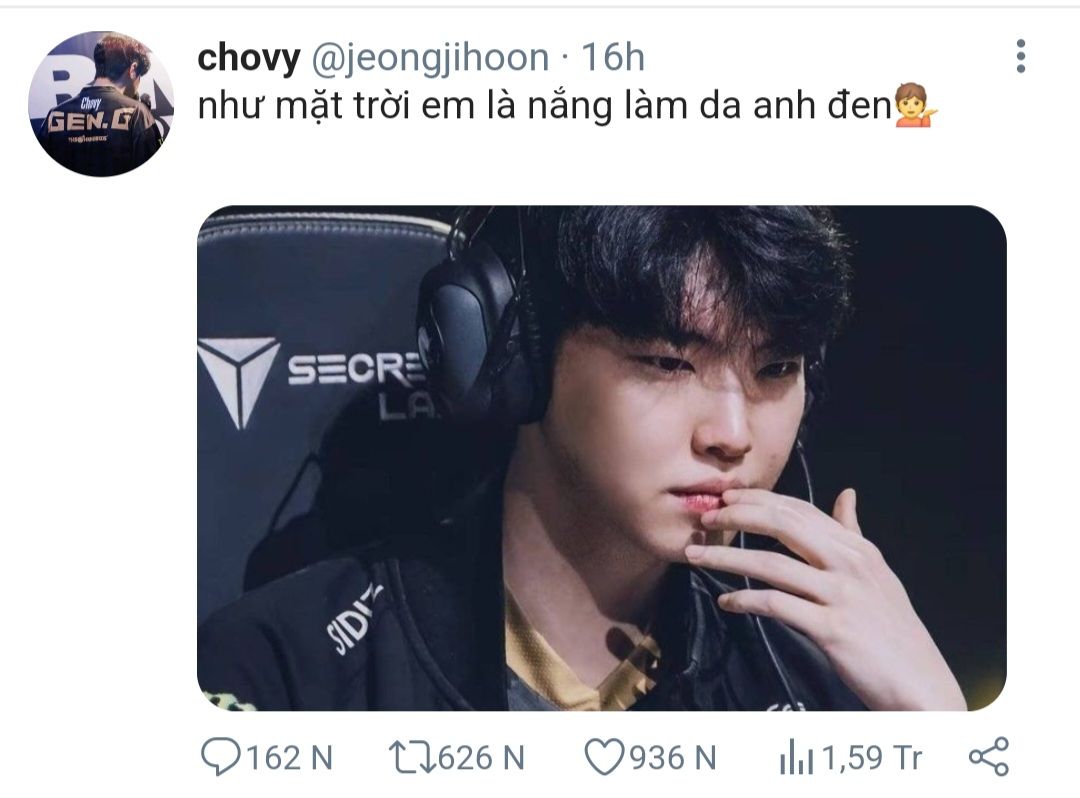This screenshot has height=798, width=1080.
Task: Retweet using the looping arrows icon
Action: 411,757
